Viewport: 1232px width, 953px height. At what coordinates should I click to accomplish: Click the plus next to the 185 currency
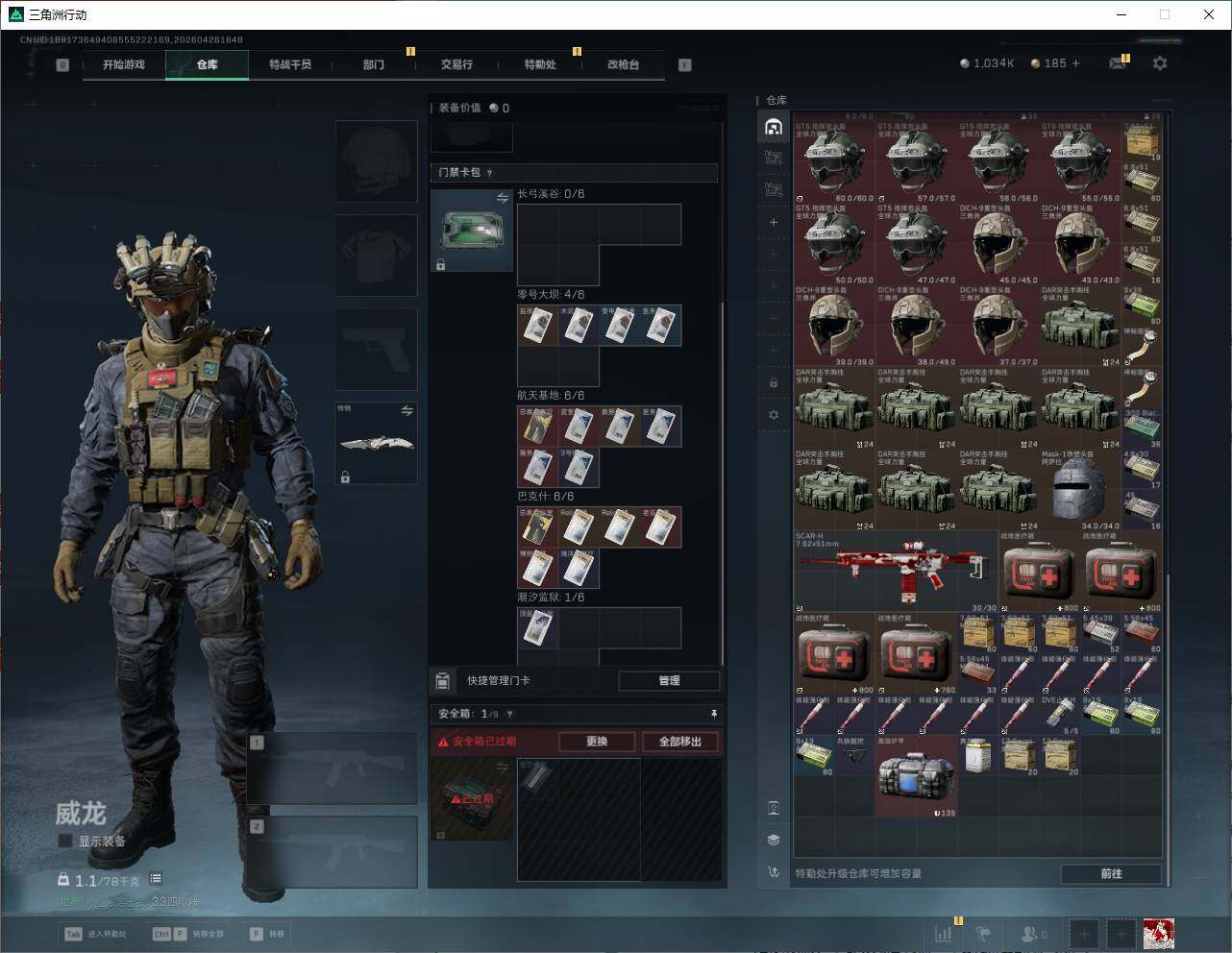pyautogui.click(x=1075, y=63)
